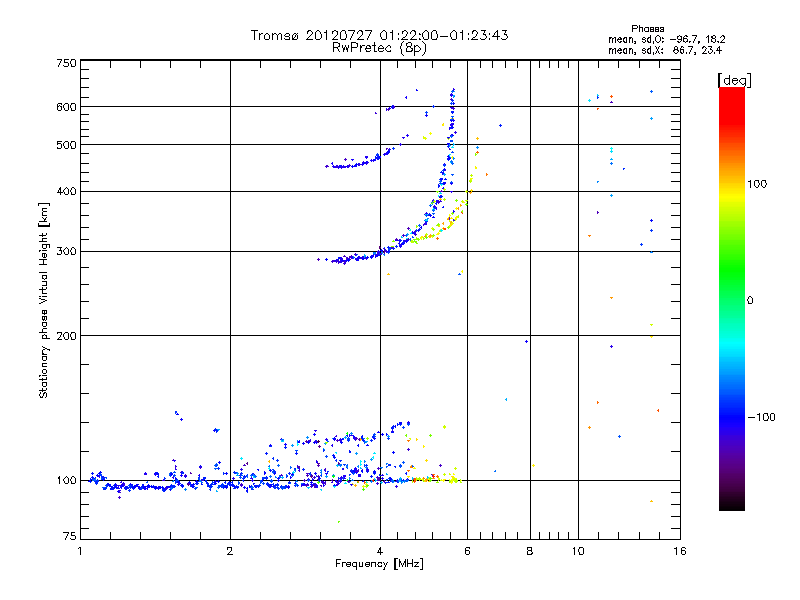Click the y-axis '500' tick label
Image resolution: width=800 pixels, height=600 pixels.
tap(66, 145)
